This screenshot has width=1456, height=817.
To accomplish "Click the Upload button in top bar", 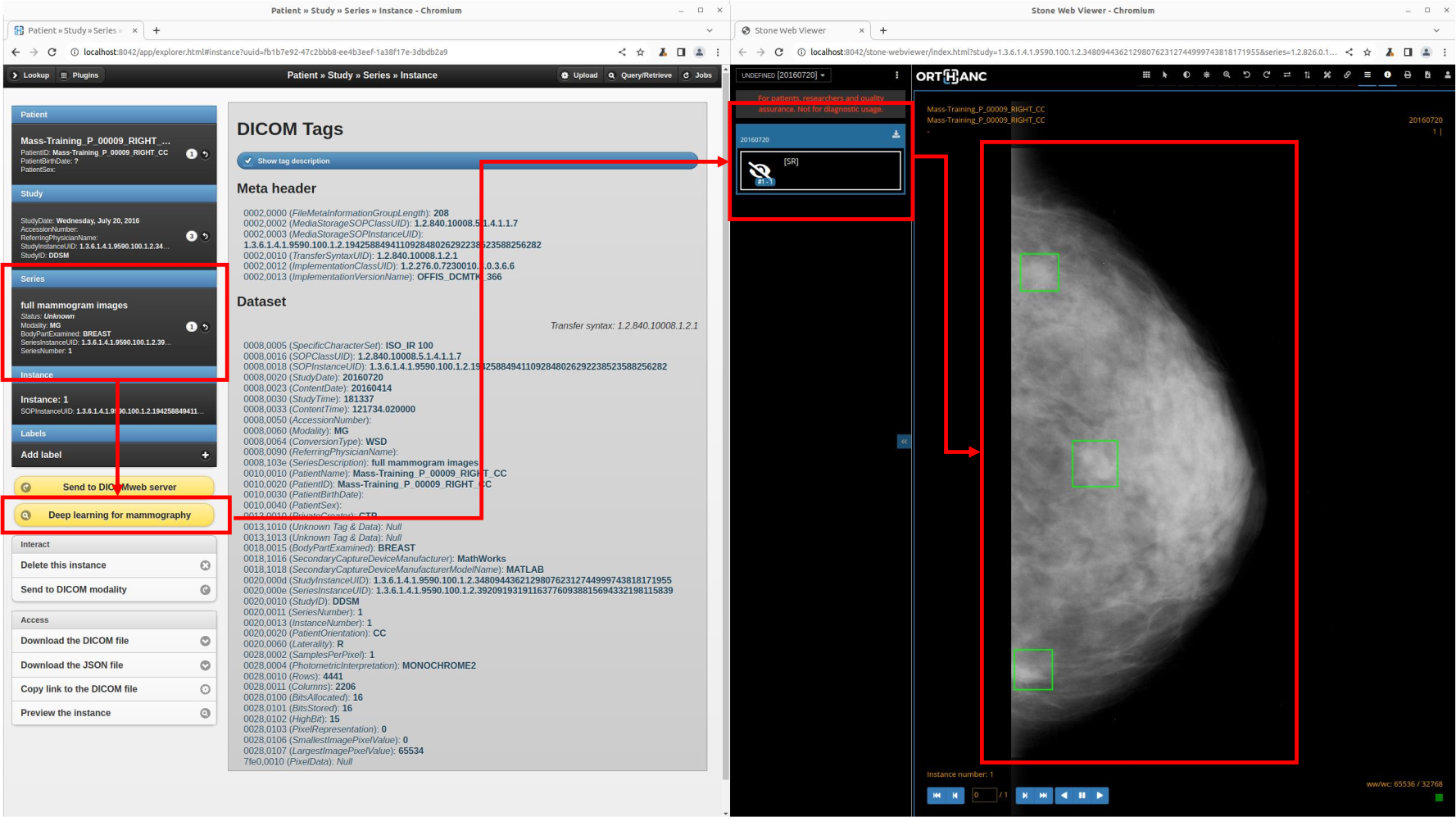I will [x=579, y=75].
